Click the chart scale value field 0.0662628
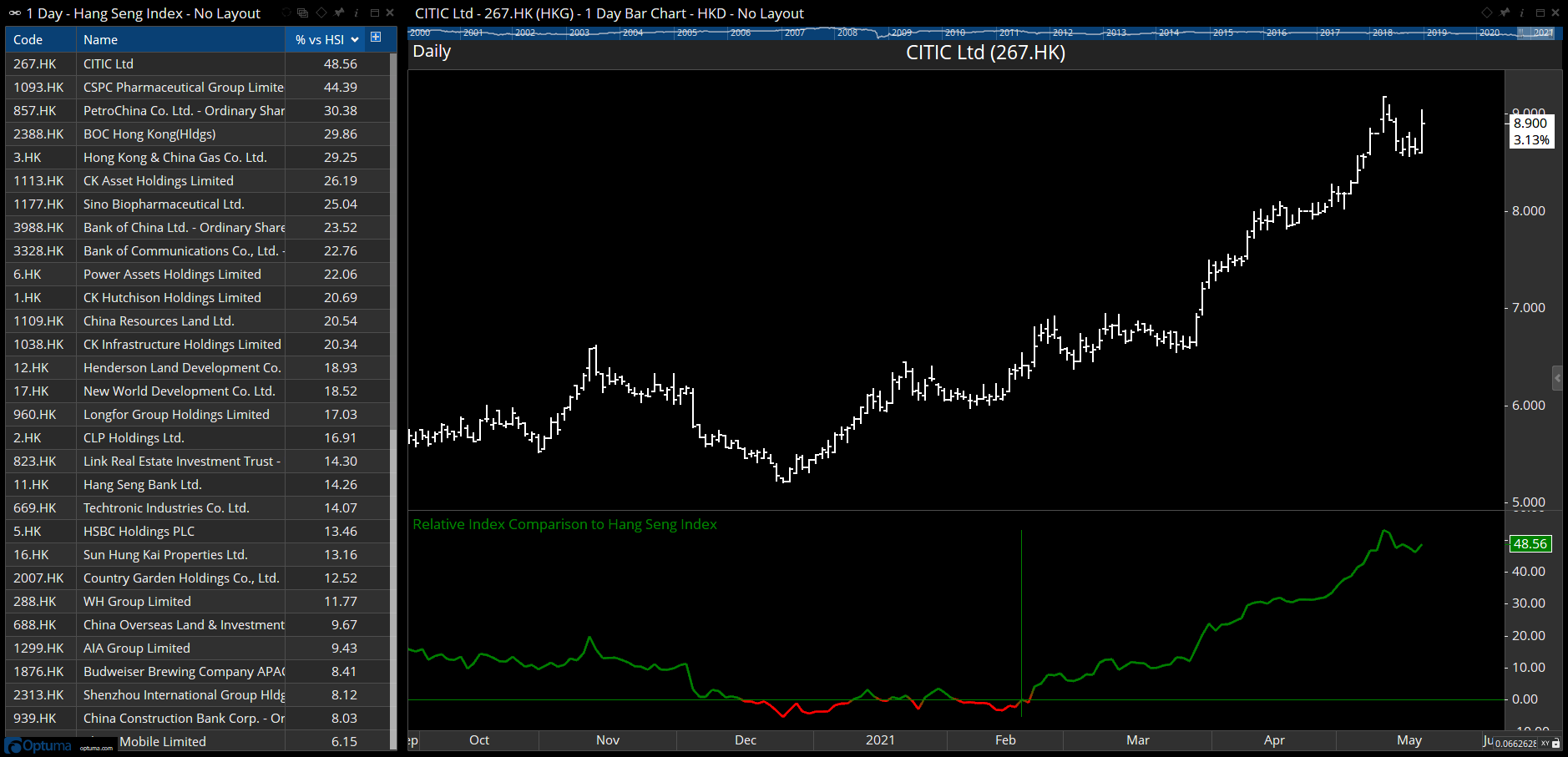 (1515, 743)
